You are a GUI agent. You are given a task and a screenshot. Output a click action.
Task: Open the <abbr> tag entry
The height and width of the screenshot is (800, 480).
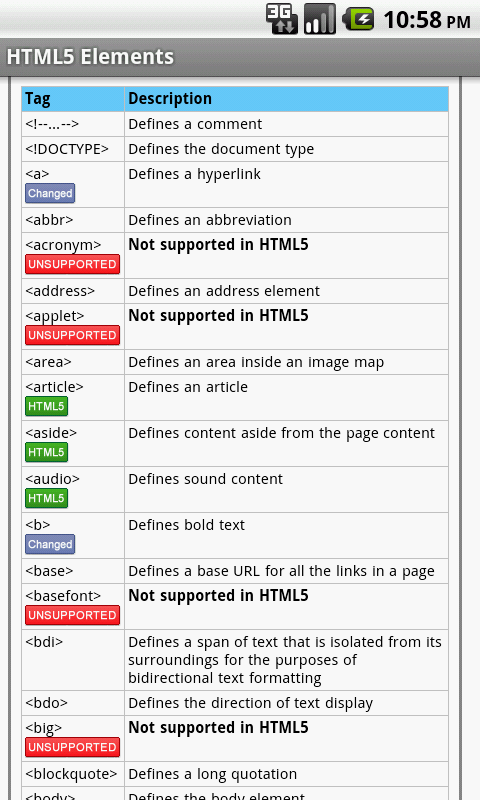[49, 220]
